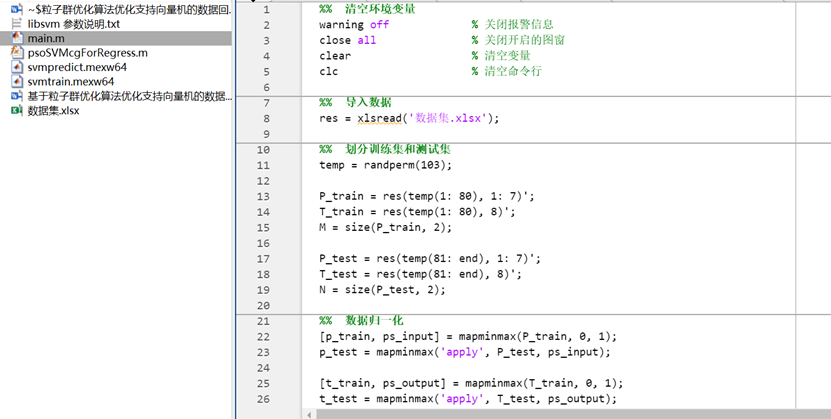Click the '[t_train, ps_output]' mapminmax line
Viewport: 831px width, 419px height.
pyautogui.click(x=471, y=384)
